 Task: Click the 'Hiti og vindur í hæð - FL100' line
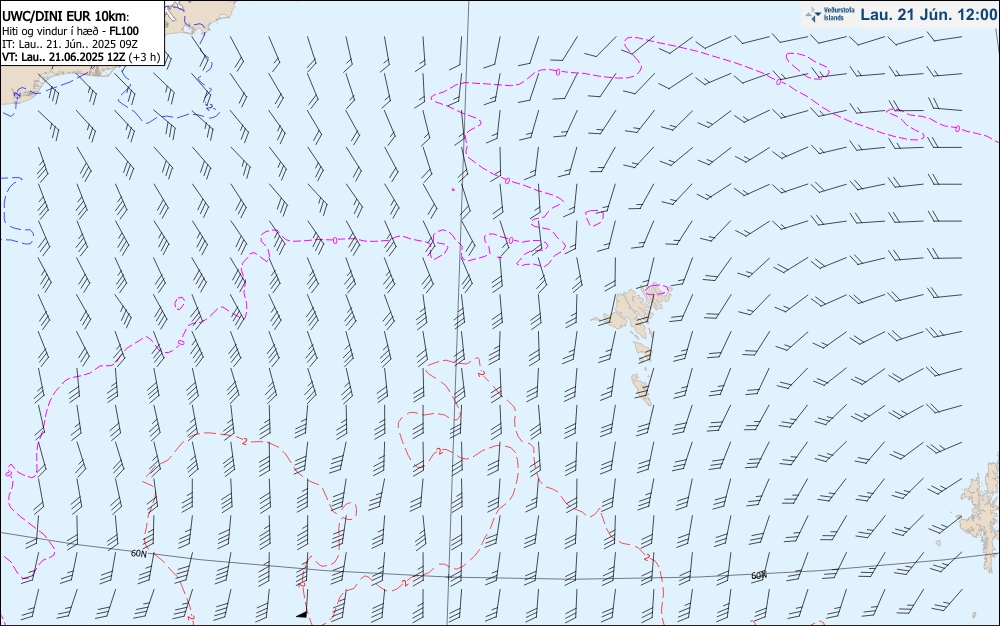click(x=70, y=31)
